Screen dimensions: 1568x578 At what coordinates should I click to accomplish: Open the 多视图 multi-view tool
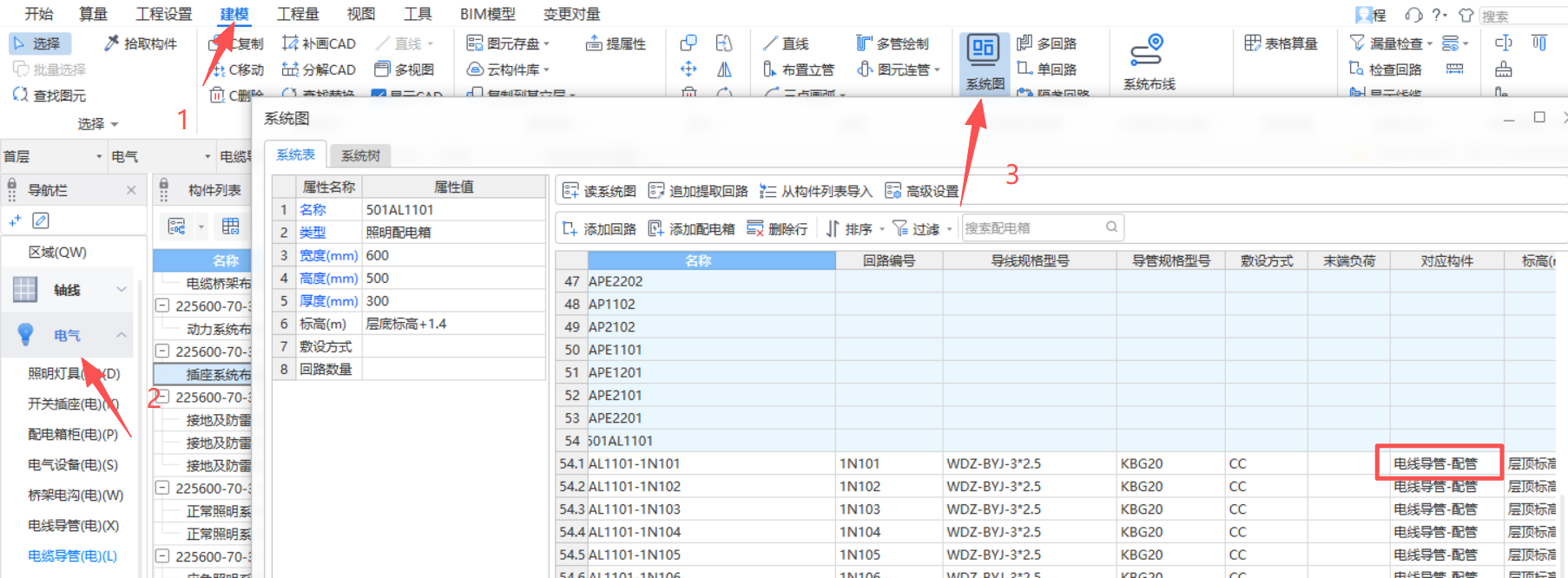[405, 69]
